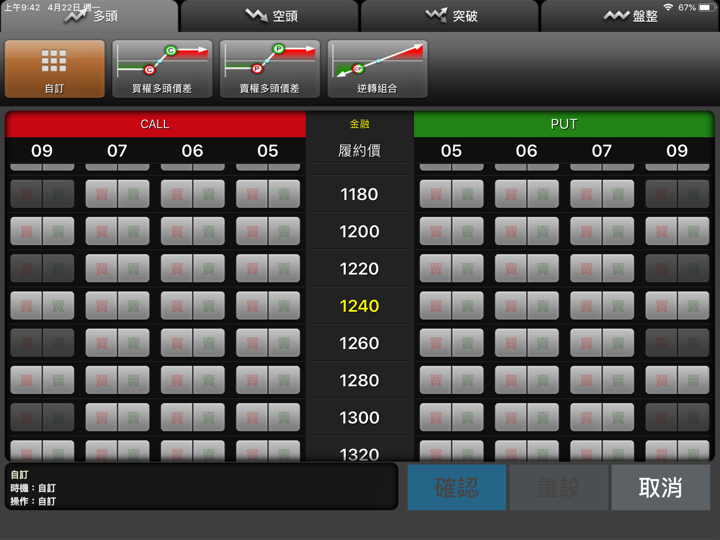Viewport: 720px width, 540px height.
Task: Switch to the 多頭 bullish tab
Action: pyautogui.click(x=90, y=16)
